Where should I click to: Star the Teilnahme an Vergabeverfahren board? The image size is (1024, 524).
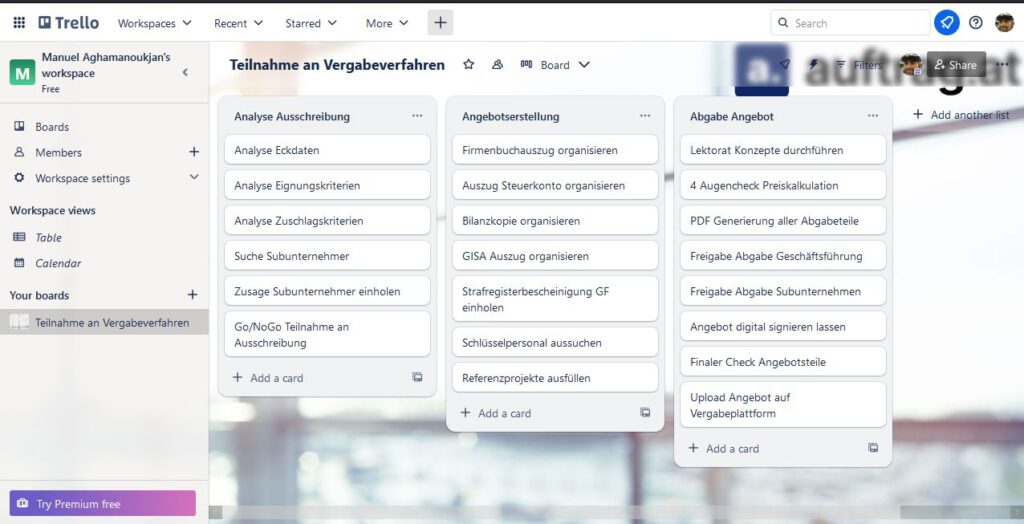click(468, 65)
